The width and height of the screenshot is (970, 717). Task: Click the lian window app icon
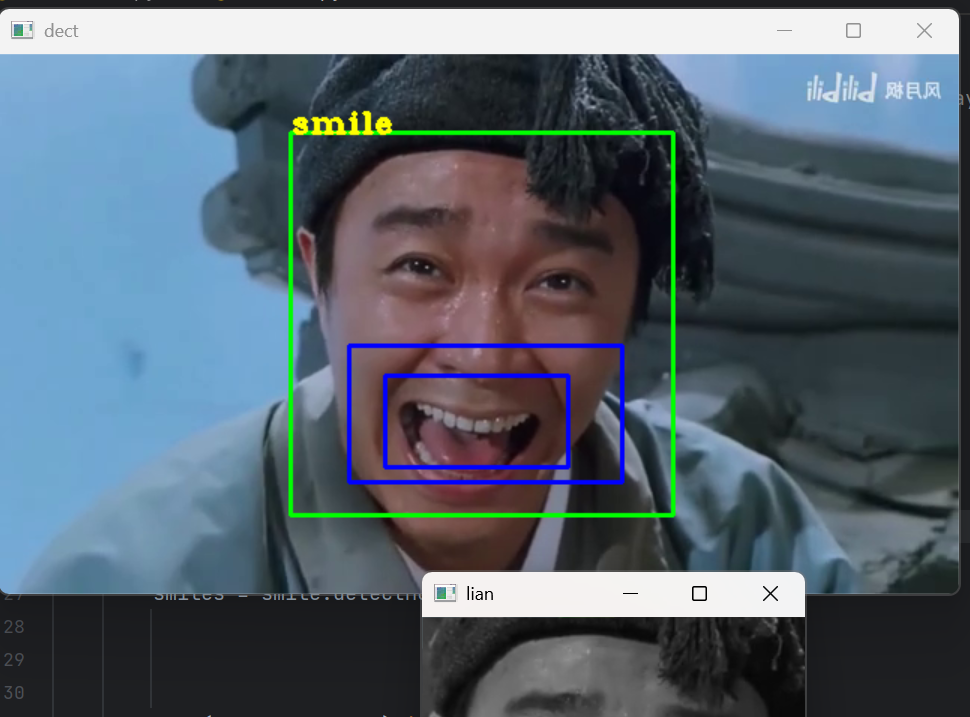pyautogui.click(x=445, y=593)
